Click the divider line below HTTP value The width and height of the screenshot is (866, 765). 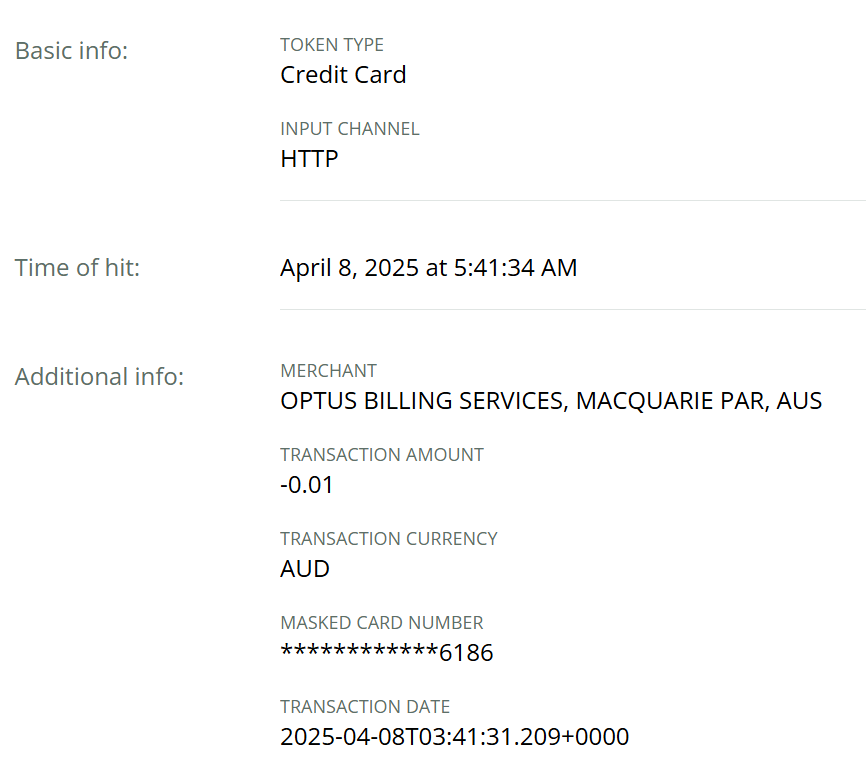point(572,201)
